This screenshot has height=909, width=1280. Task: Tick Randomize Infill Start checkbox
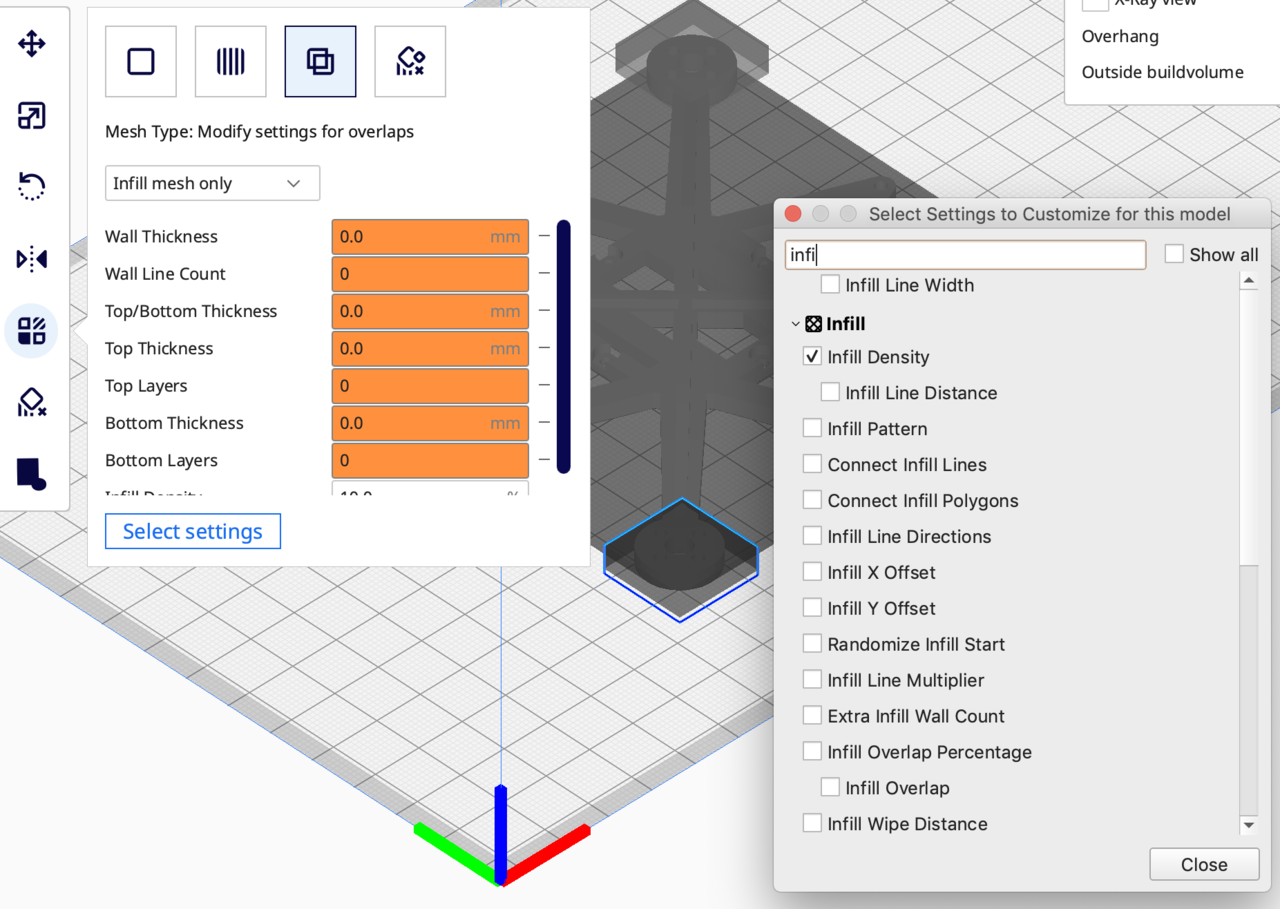(x=812, y=645)
